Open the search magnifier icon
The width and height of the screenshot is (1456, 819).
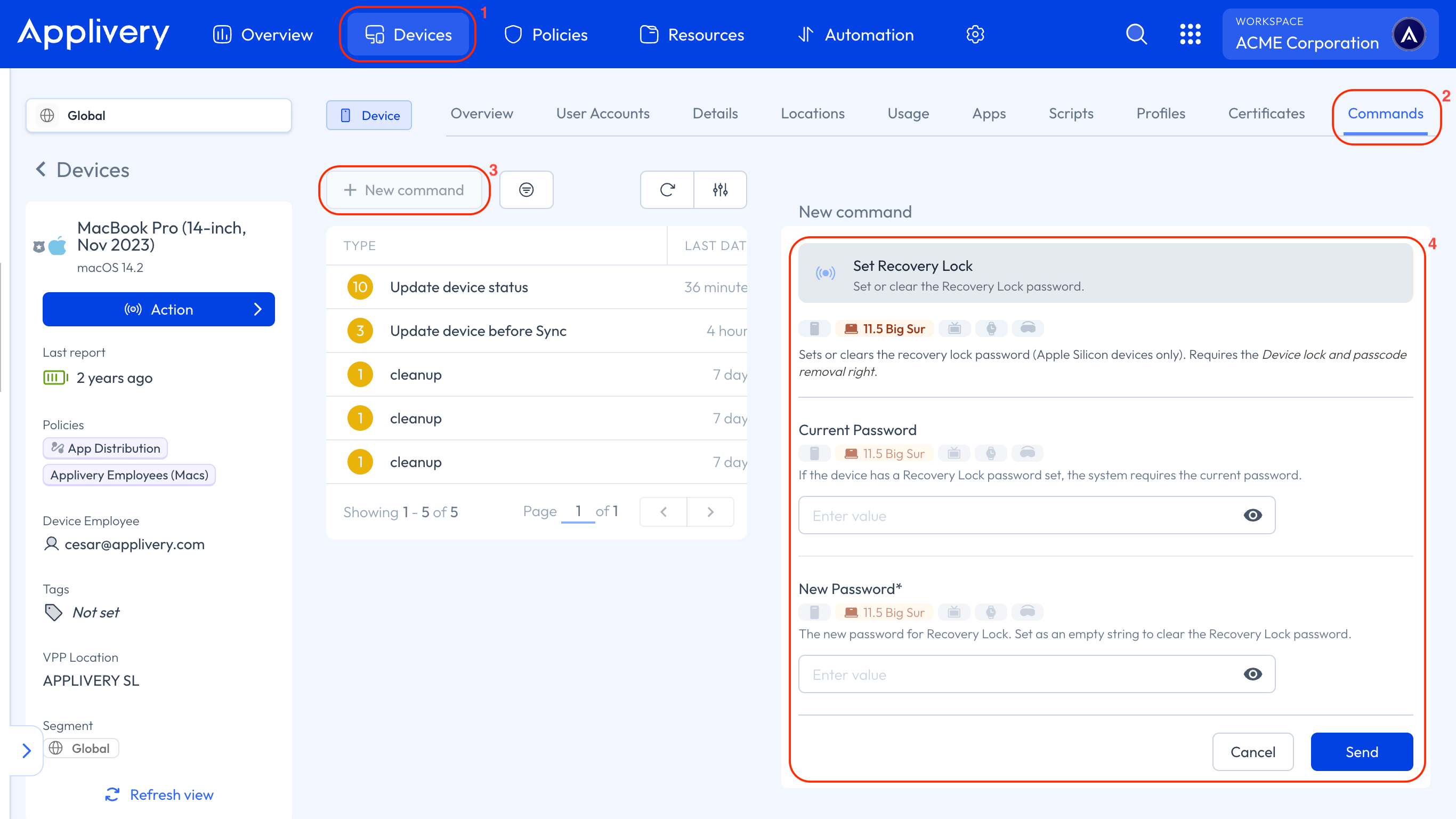click(x=1136, y=35)
